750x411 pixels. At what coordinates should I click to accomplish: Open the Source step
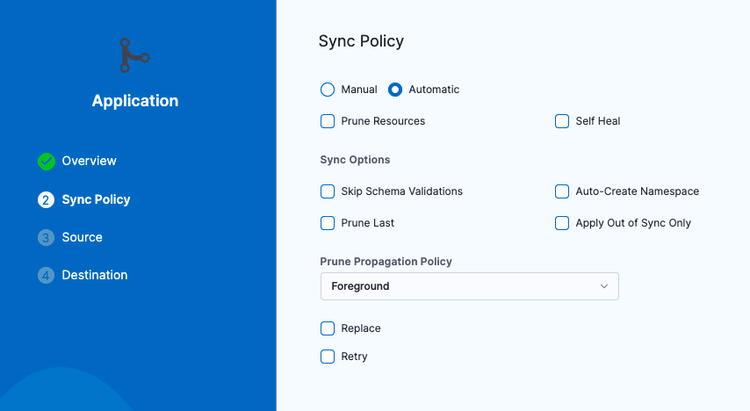pos(82,238)
